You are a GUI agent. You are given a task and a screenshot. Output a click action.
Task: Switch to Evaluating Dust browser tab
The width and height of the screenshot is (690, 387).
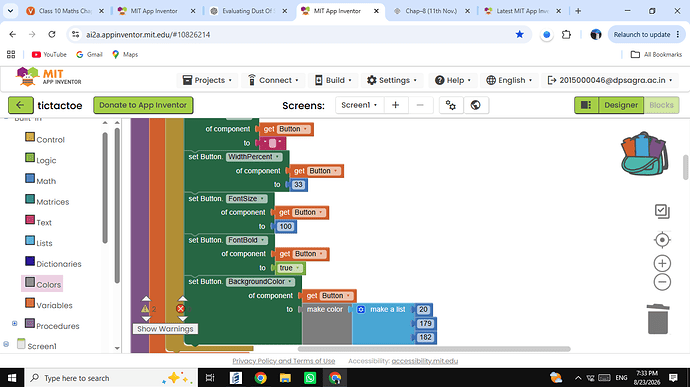pos(249,11)
